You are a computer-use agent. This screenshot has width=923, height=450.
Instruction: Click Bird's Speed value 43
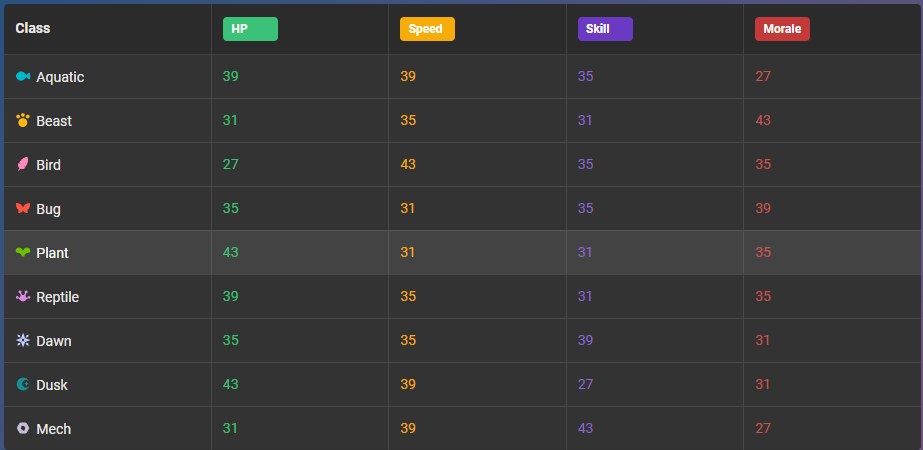tap(408, 164)
